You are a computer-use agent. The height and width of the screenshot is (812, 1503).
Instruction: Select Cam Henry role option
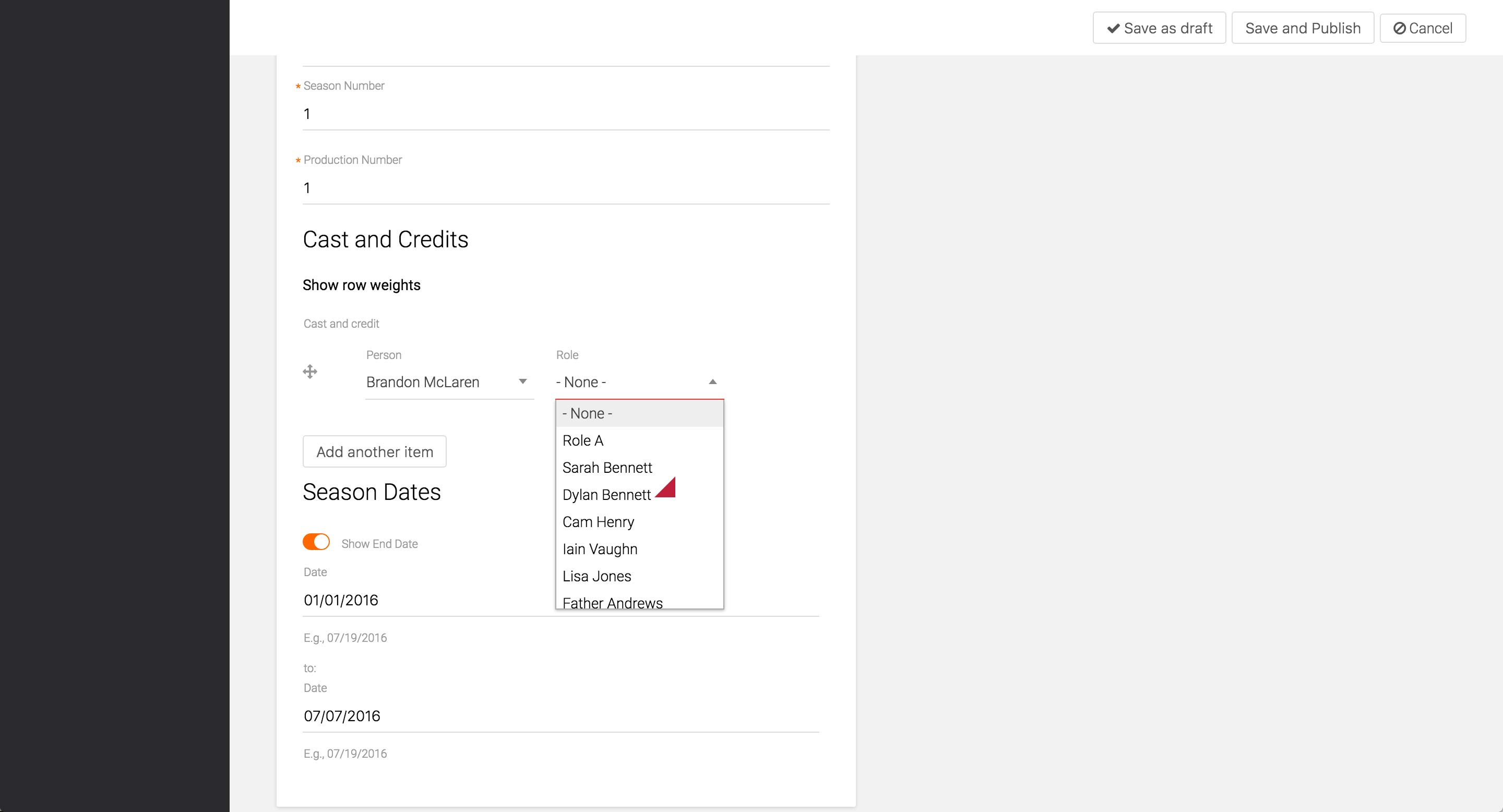(x=598, y=521)
